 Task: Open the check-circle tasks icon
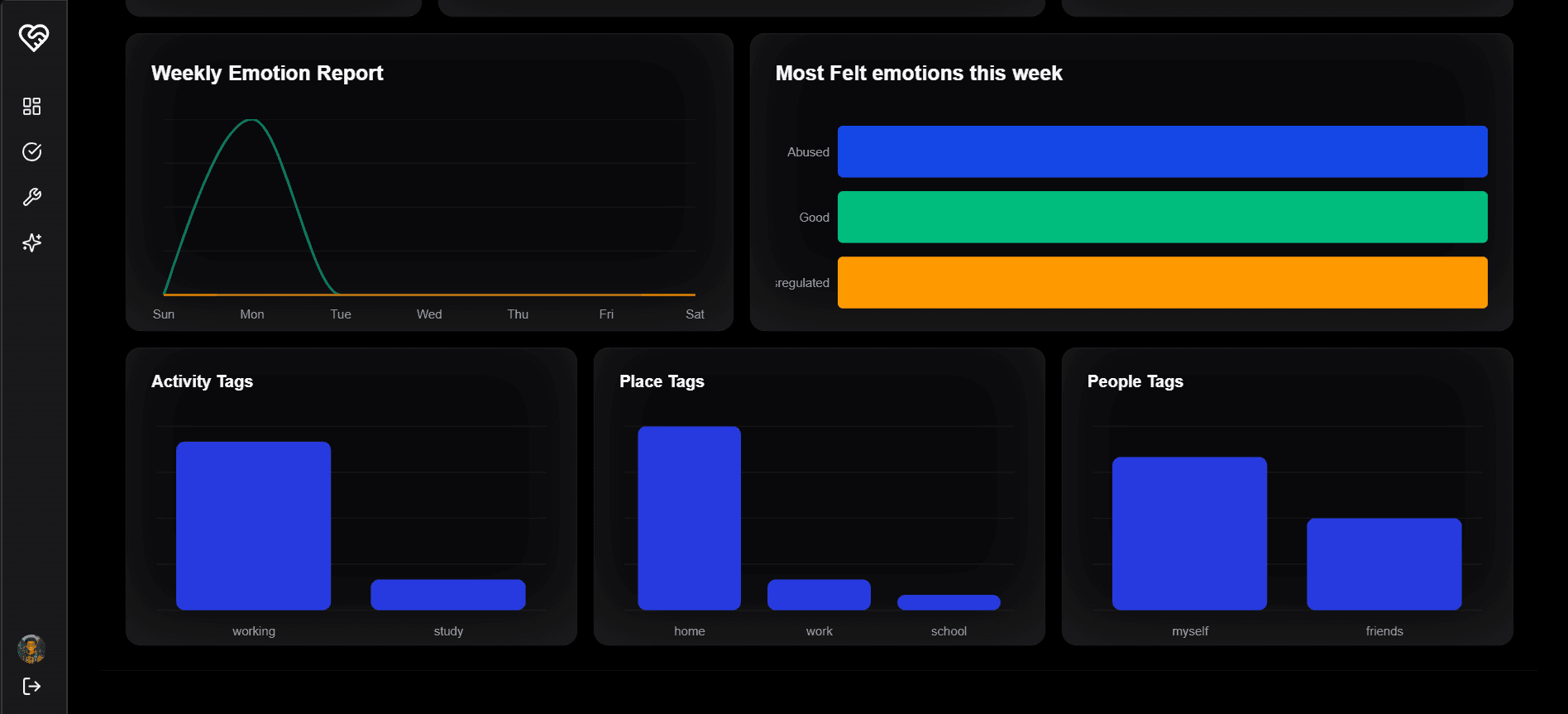[x=31, y=151]
